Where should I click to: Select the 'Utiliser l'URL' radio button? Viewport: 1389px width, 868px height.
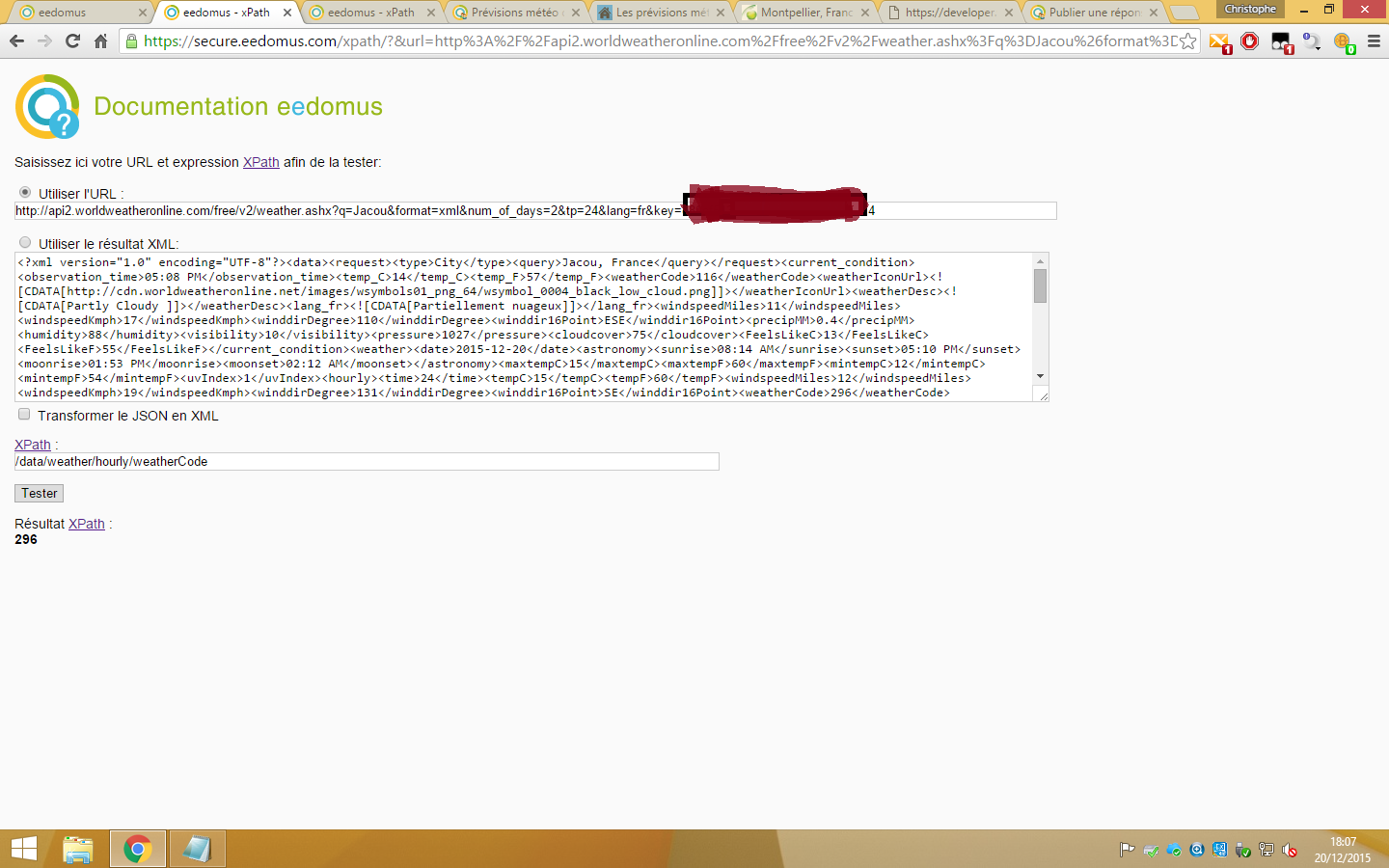coord(25,193)
